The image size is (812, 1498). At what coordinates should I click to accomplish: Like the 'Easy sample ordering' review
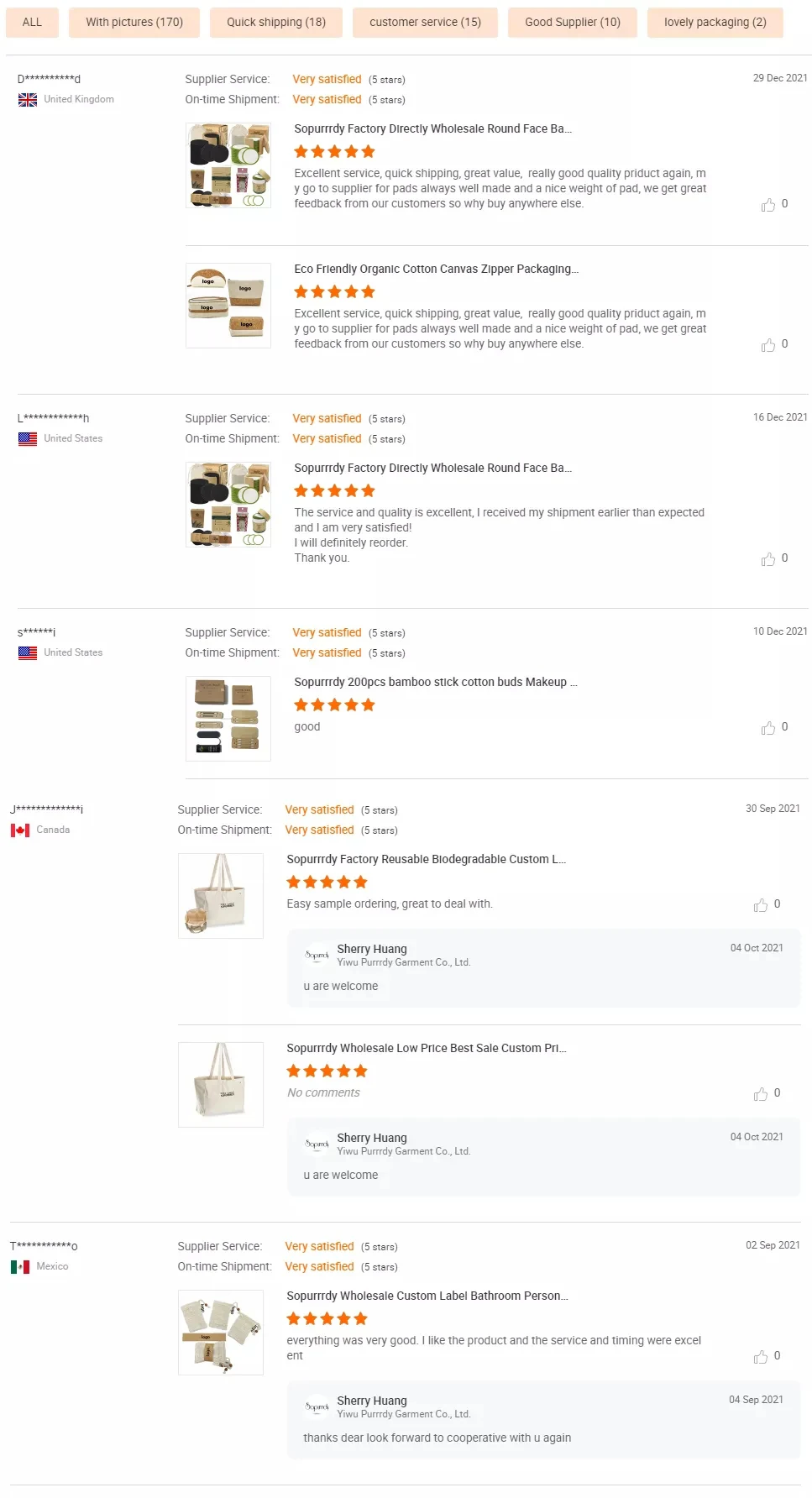pos(760,905)
